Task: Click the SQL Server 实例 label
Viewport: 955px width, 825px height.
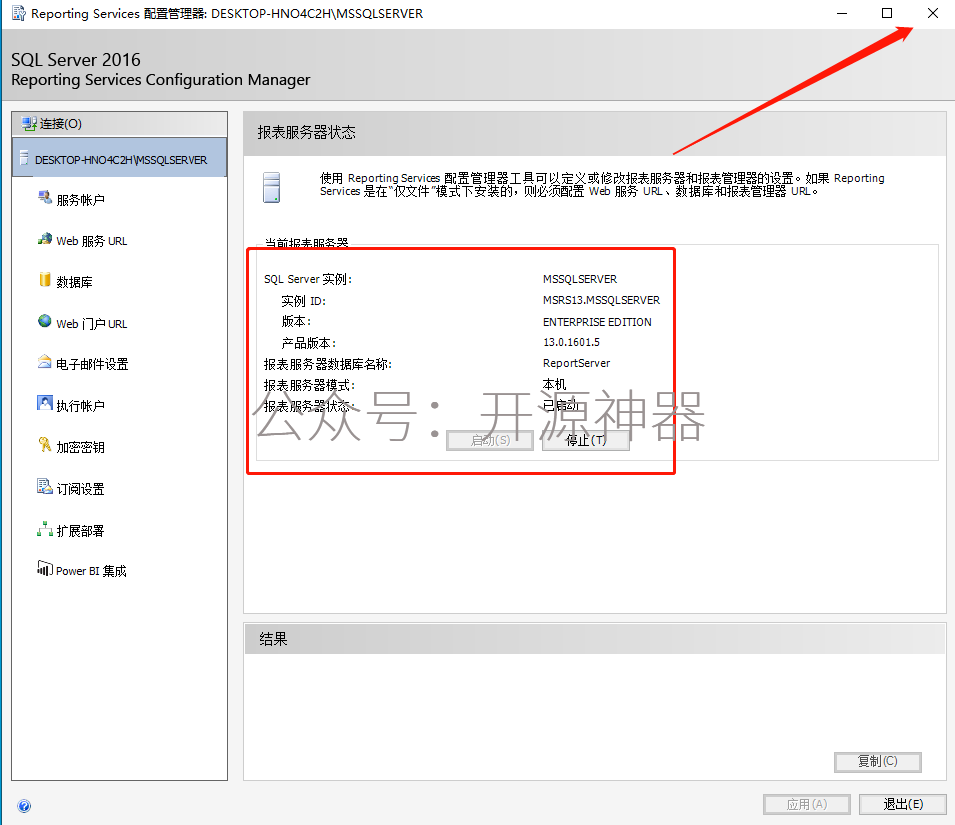Action: pos(308,279)
